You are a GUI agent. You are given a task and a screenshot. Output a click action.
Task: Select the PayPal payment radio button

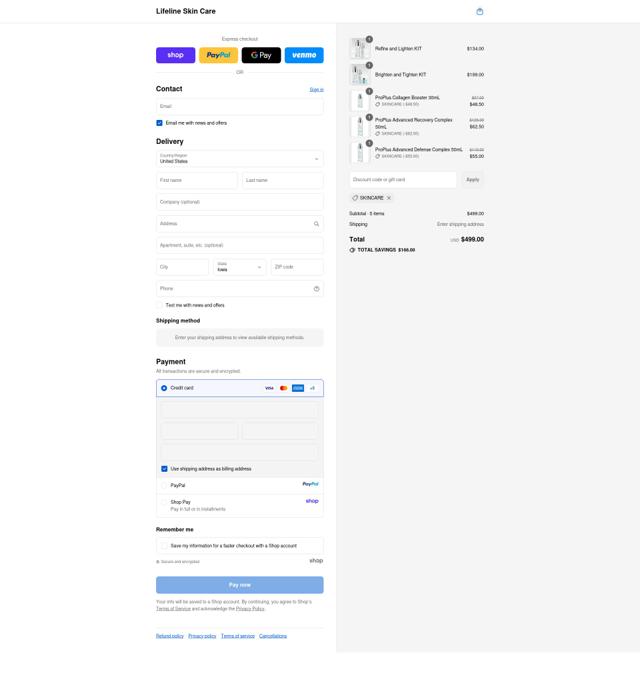(164, 485)
